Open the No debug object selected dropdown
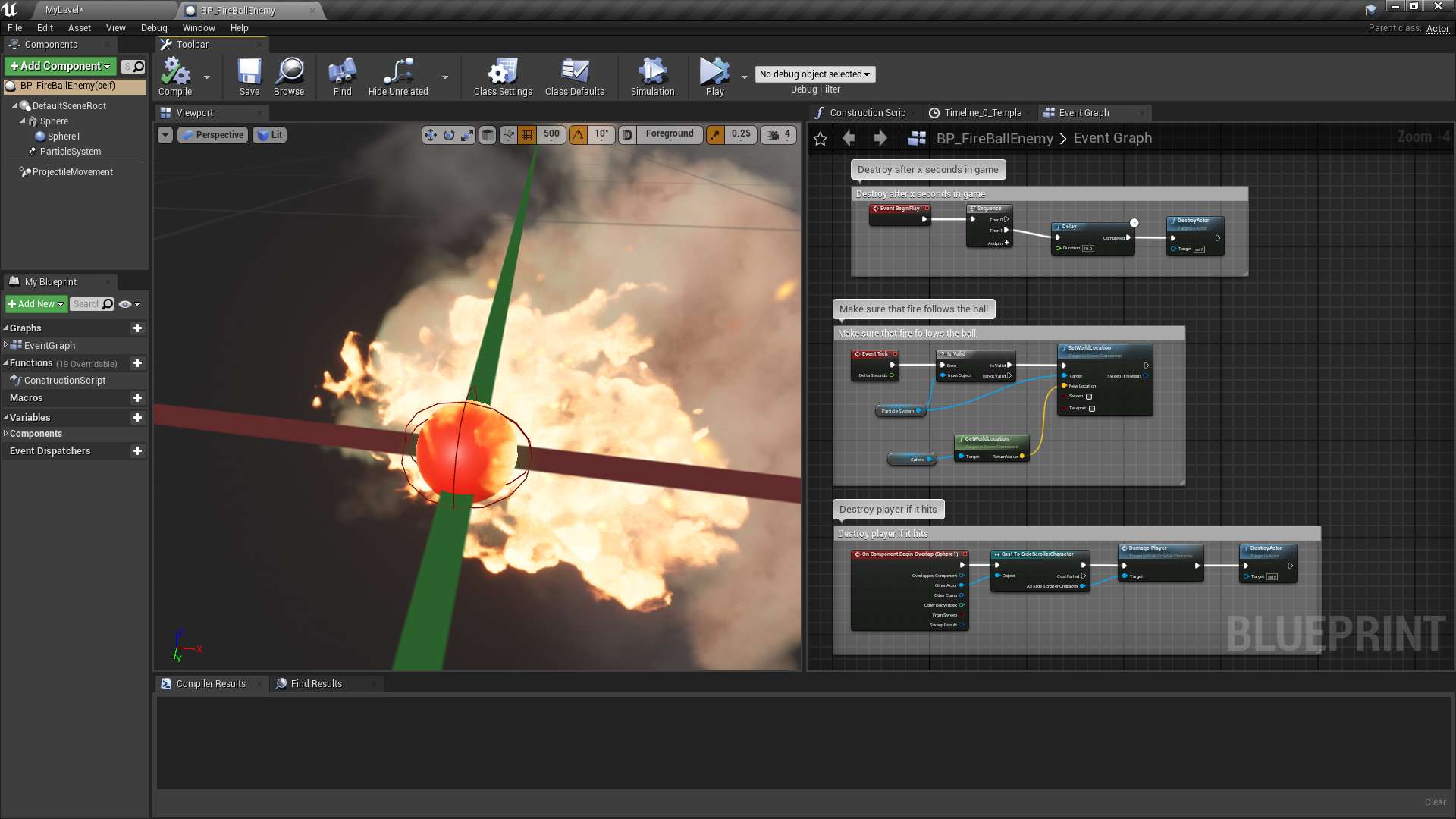This screenshot has height=819, width=1456. (x=814, y=74)
